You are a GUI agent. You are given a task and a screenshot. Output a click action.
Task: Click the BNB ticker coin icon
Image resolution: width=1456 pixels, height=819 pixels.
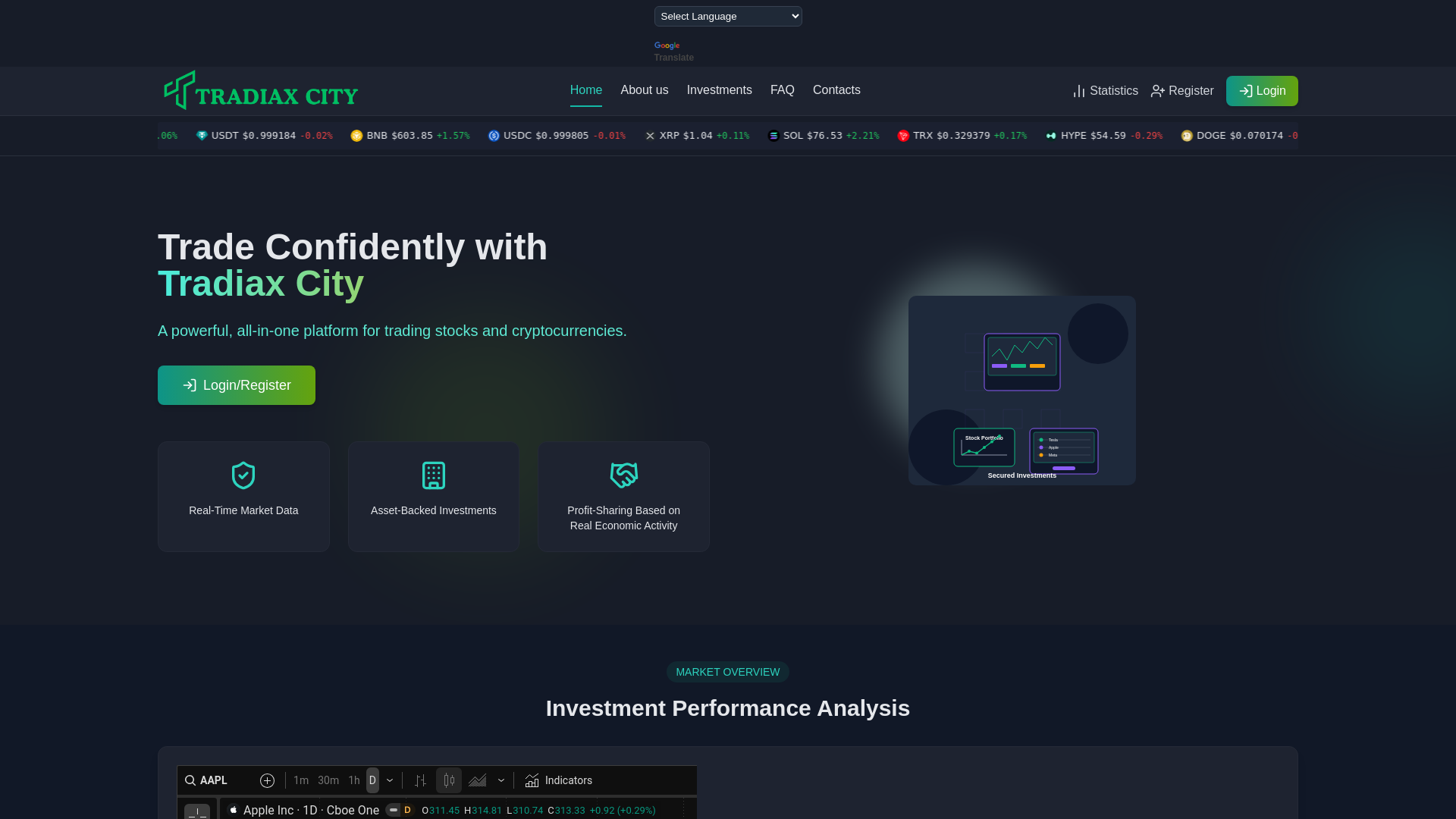(356, 136)
